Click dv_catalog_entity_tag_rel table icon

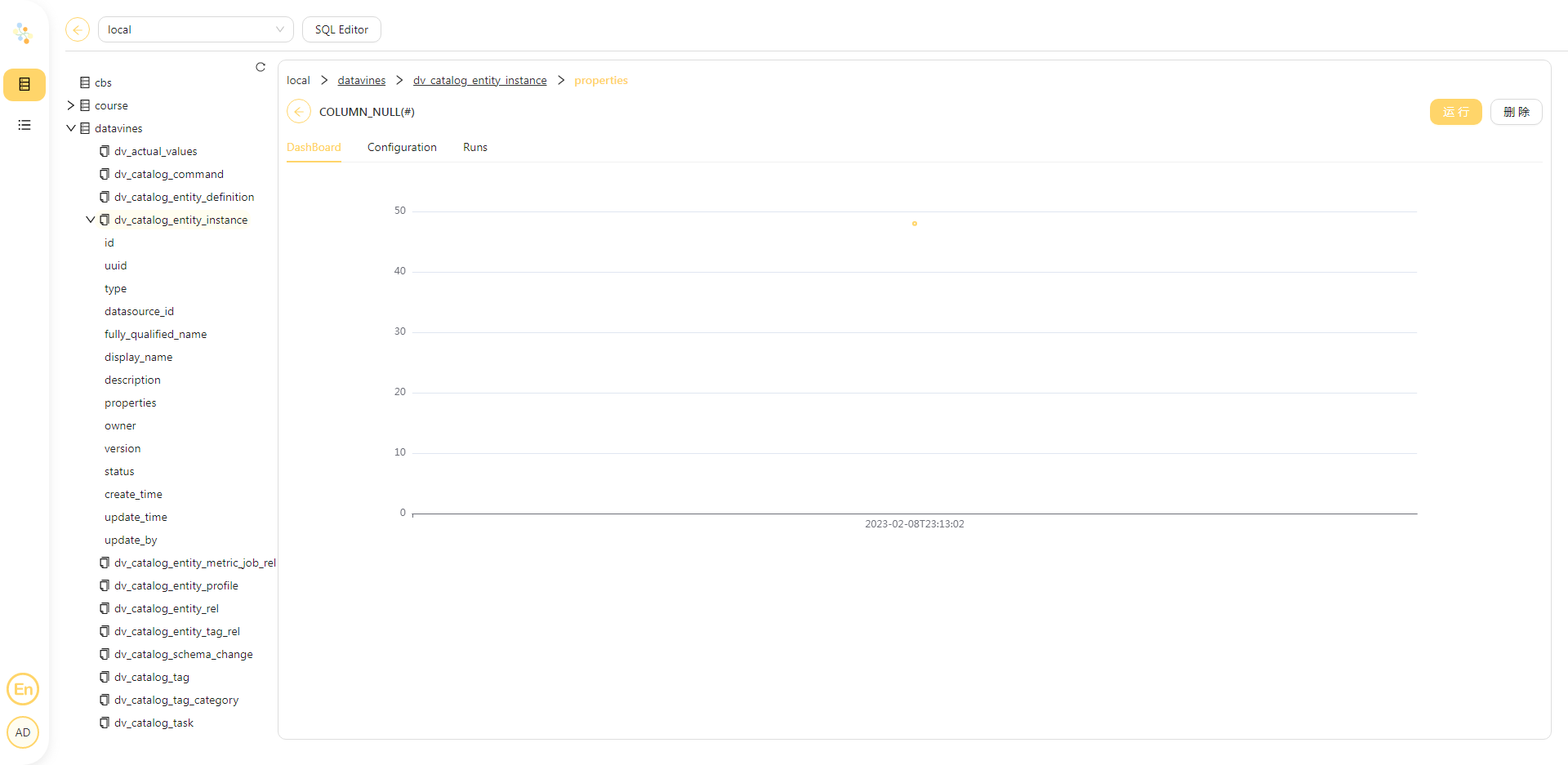point(105,631)
